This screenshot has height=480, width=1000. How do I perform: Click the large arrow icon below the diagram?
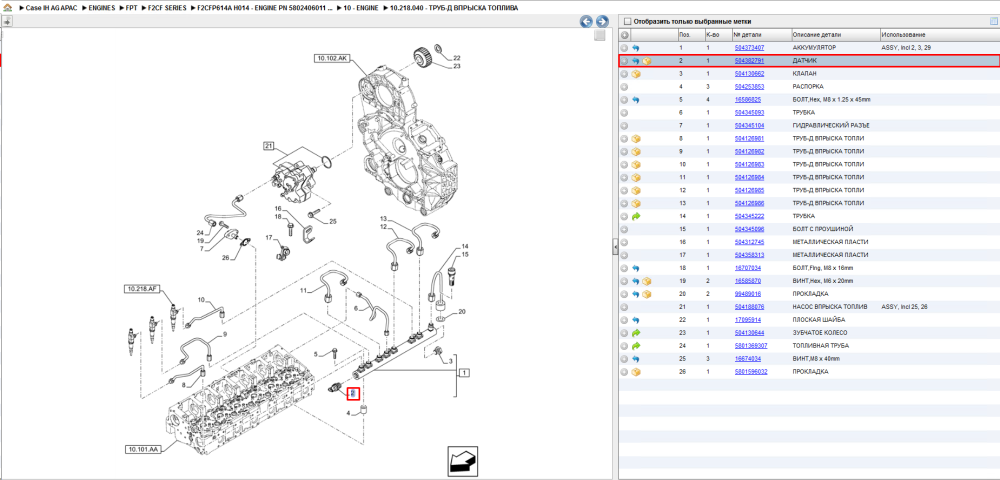[x=462, y=460]
